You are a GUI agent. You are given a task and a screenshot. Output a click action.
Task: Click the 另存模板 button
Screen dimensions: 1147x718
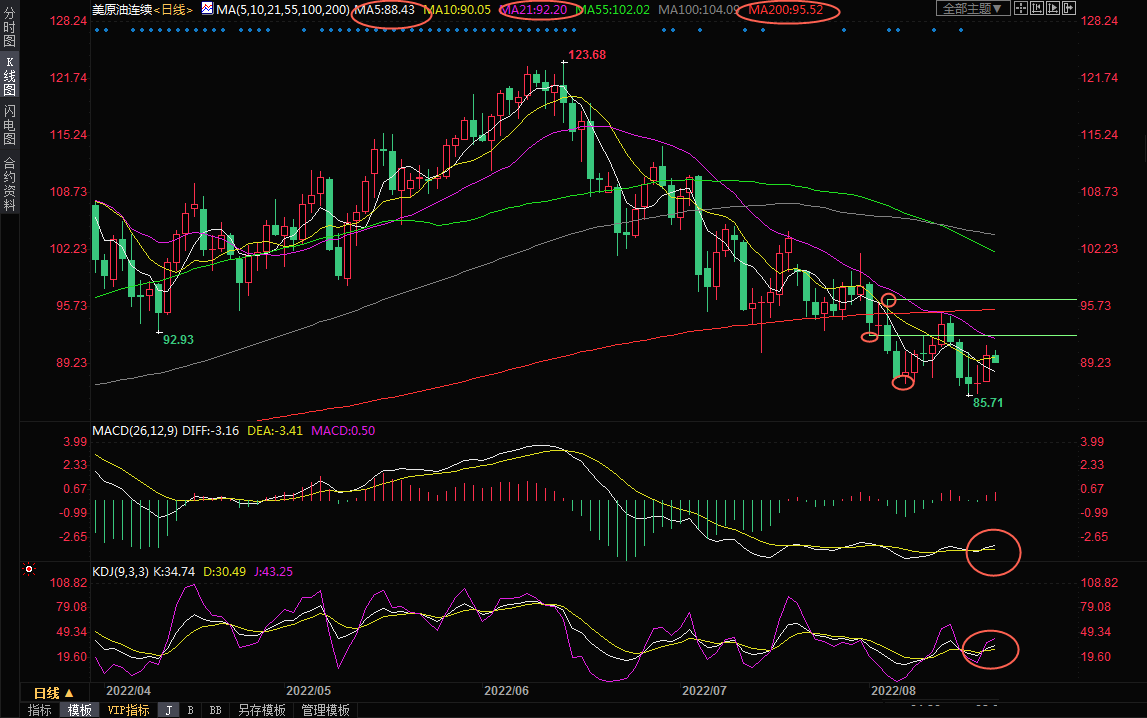coord(261,710)
